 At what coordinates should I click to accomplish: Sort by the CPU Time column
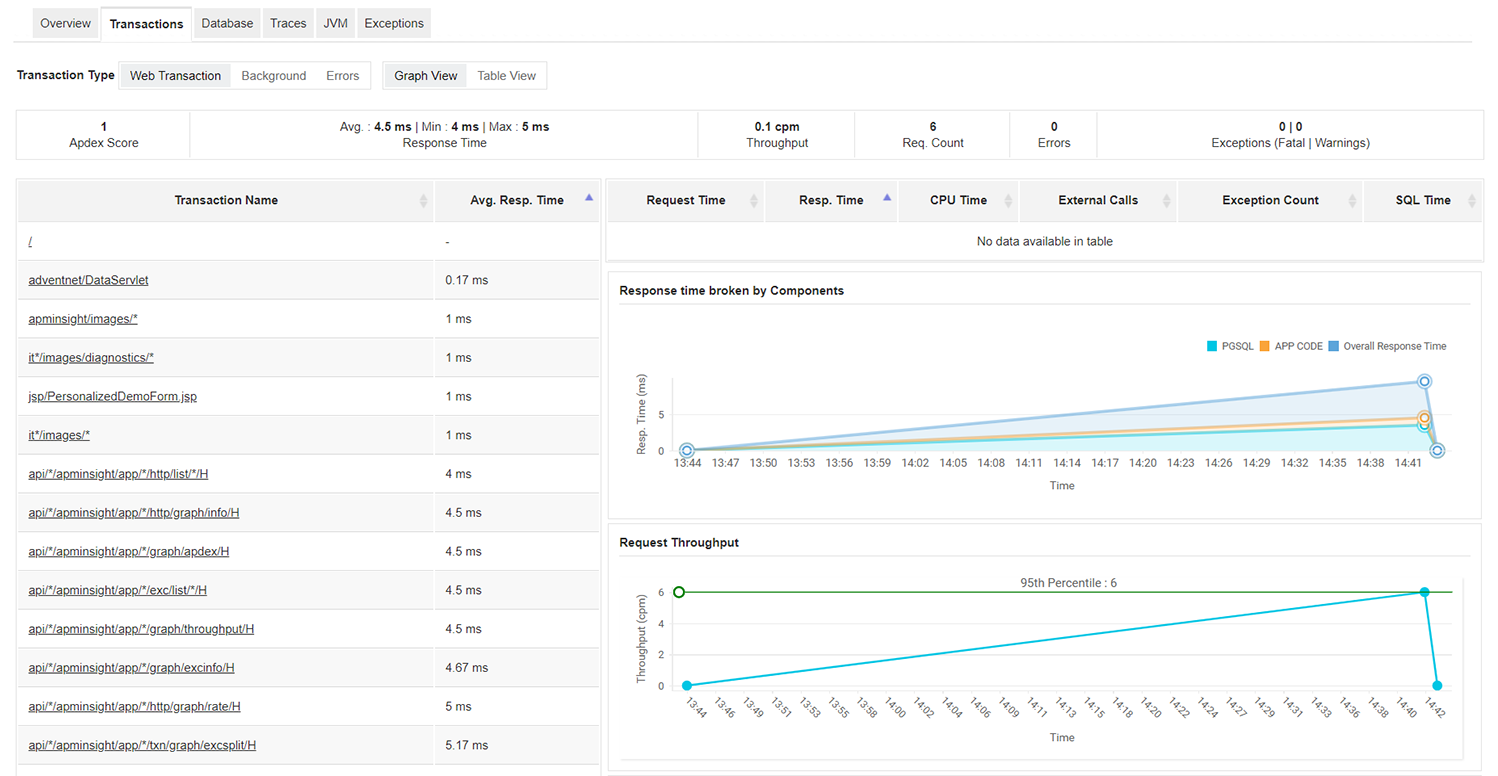[1008, 201]
